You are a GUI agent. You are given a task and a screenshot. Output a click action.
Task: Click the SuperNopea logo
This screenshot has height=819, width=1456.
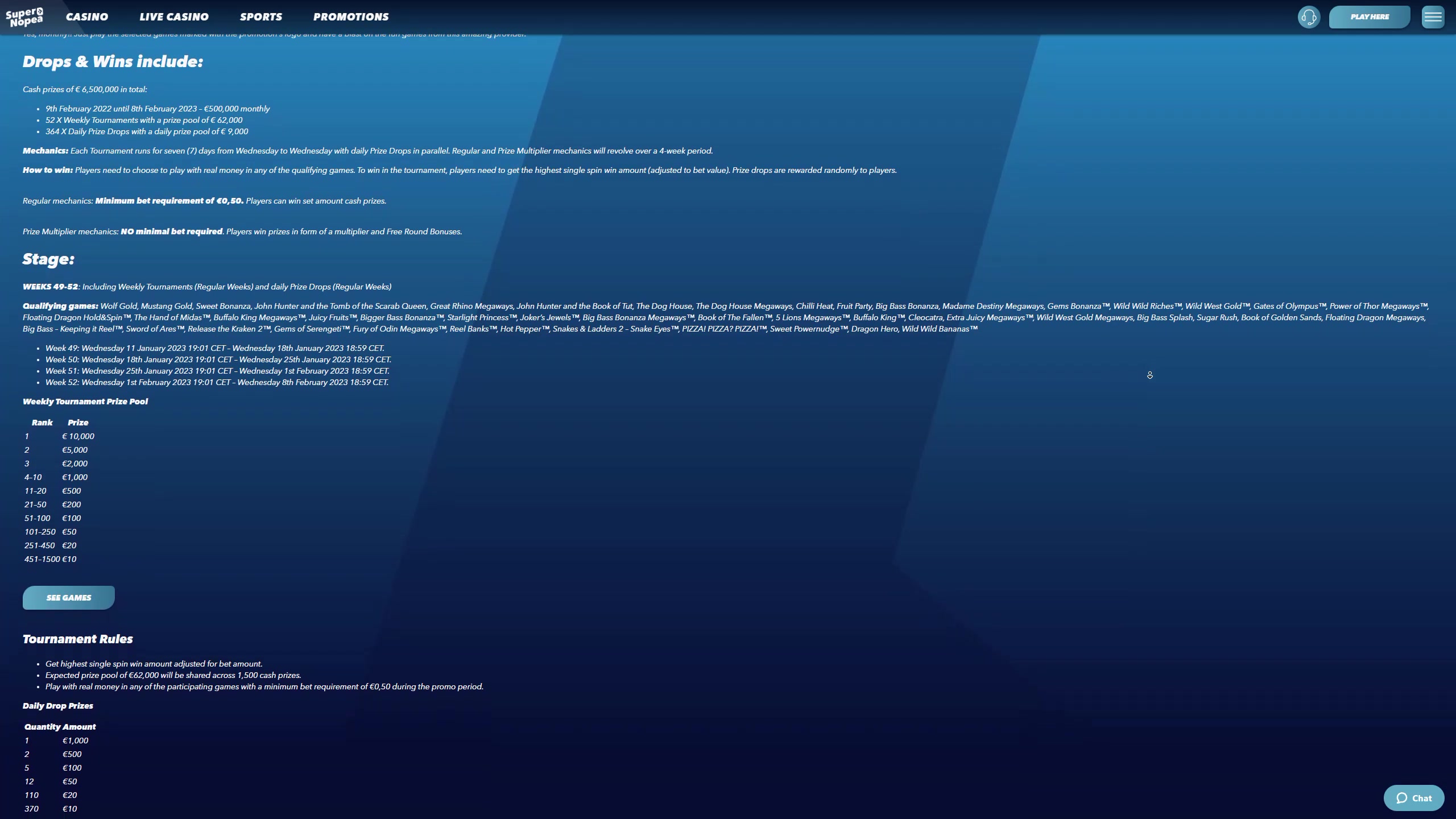pyautogui.click(x=24, y=17)
